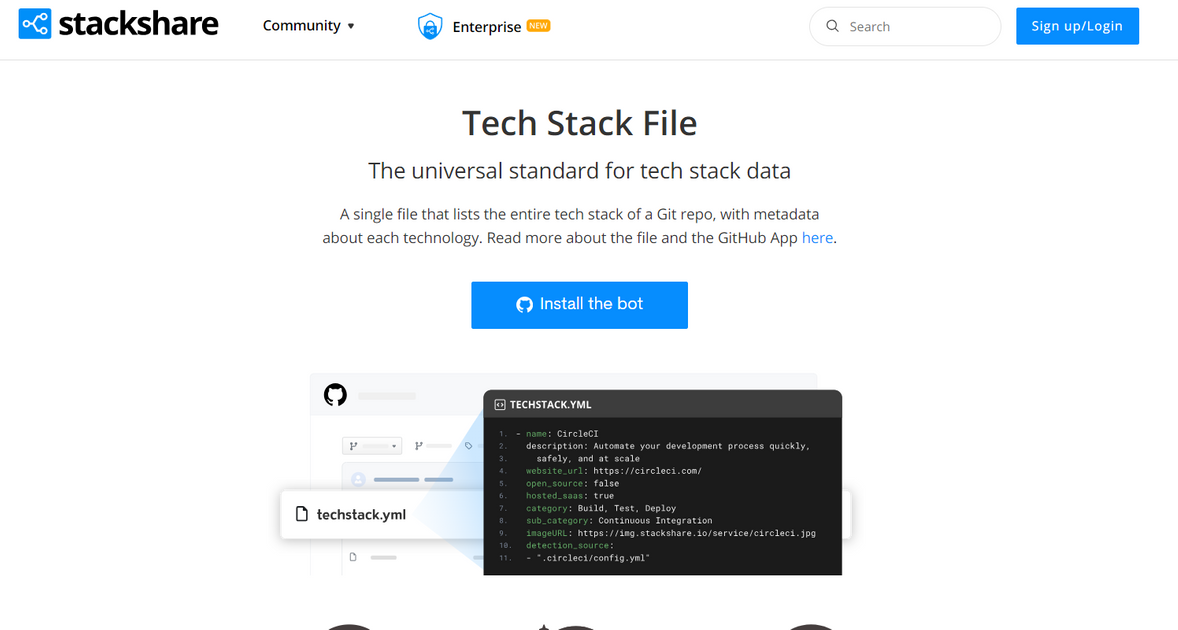Click the techstack.yml file icon
This screenshot has height=630, width=1178.
[x=300, y=514]
